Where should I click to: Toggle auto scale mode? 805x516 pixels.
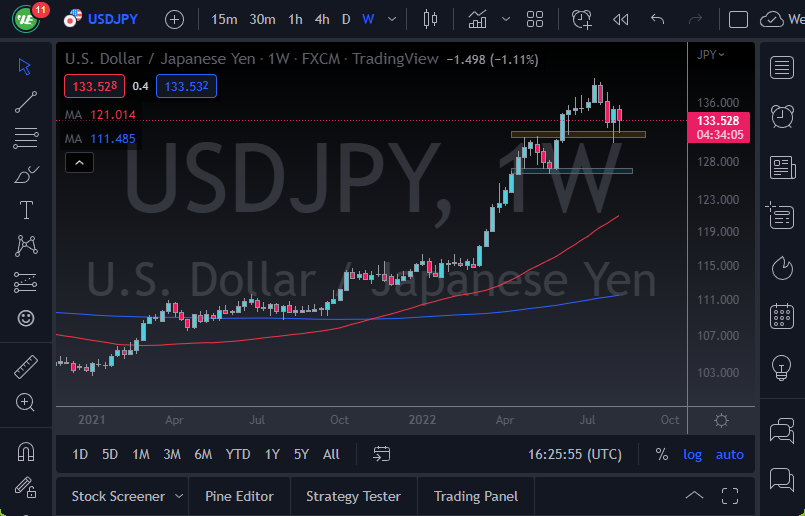click(x=730, y=454)
